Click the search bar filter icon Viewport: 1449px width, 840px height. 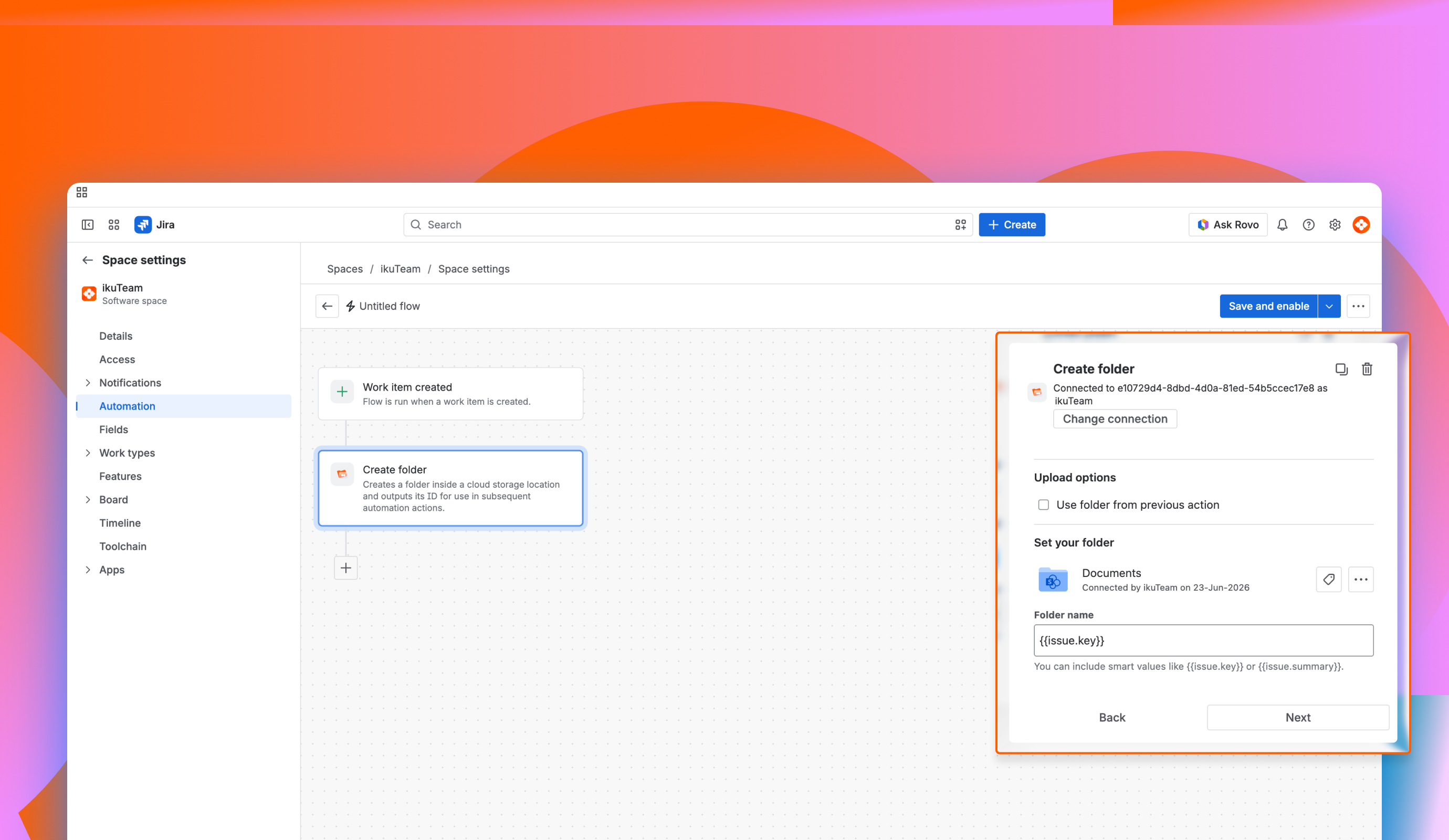(960, 225)
